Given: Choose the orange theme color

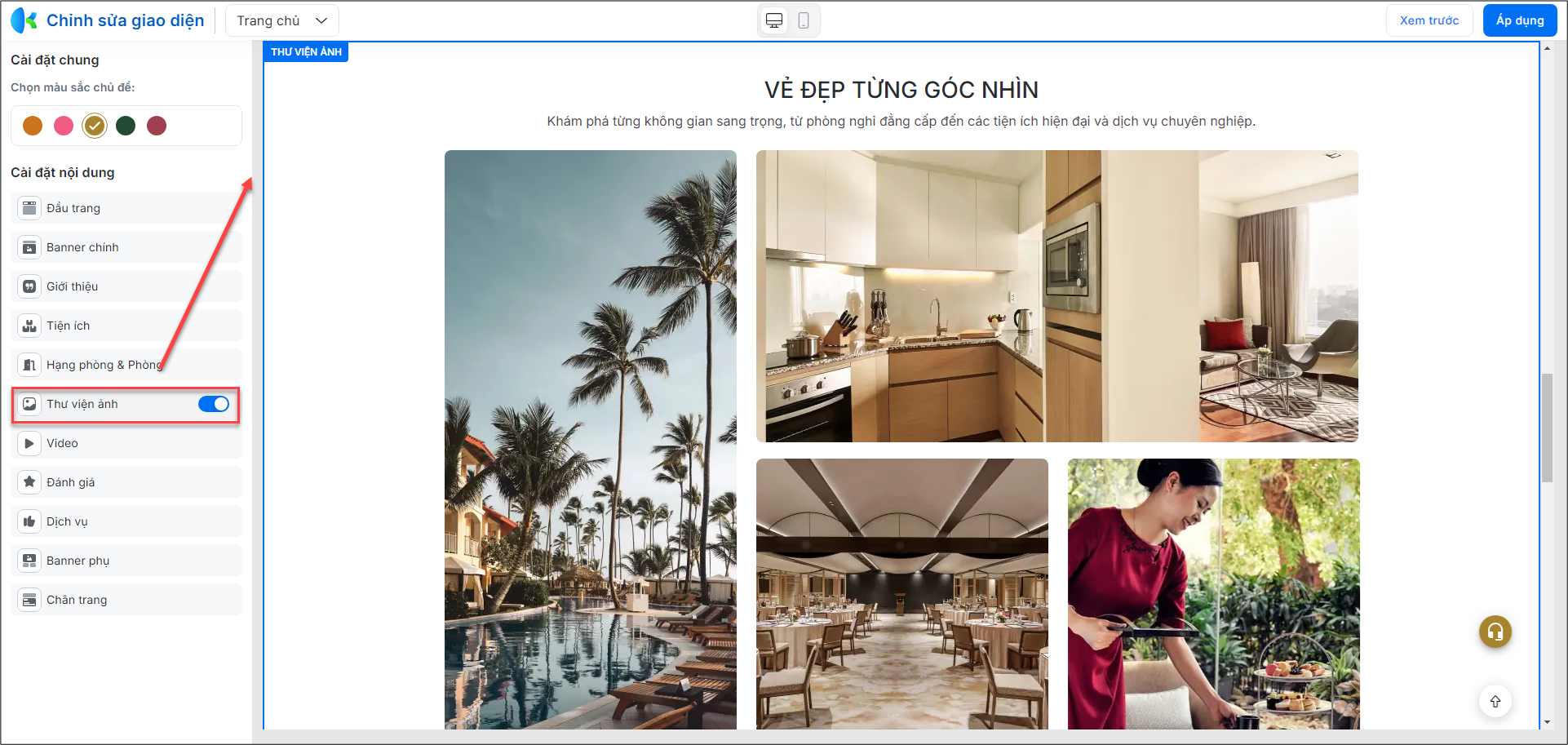Looking at the screenshot, I should (x=33, y=126).
